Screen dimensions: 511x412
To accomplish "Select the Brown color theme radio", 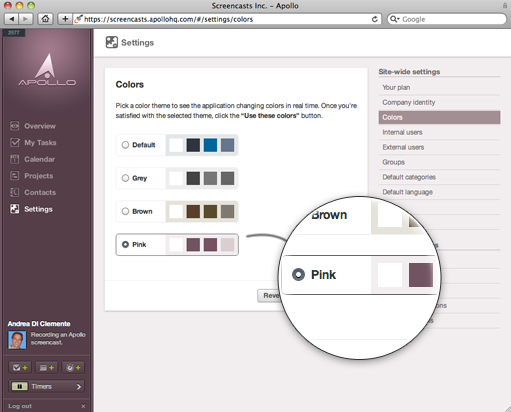I will tap(125, 211).
